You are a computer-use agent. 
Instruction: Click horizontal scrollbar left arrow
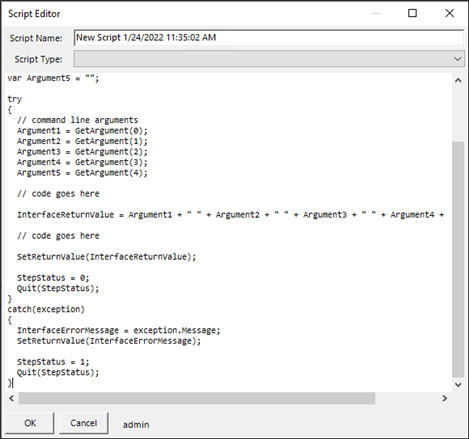pos(12,398)
